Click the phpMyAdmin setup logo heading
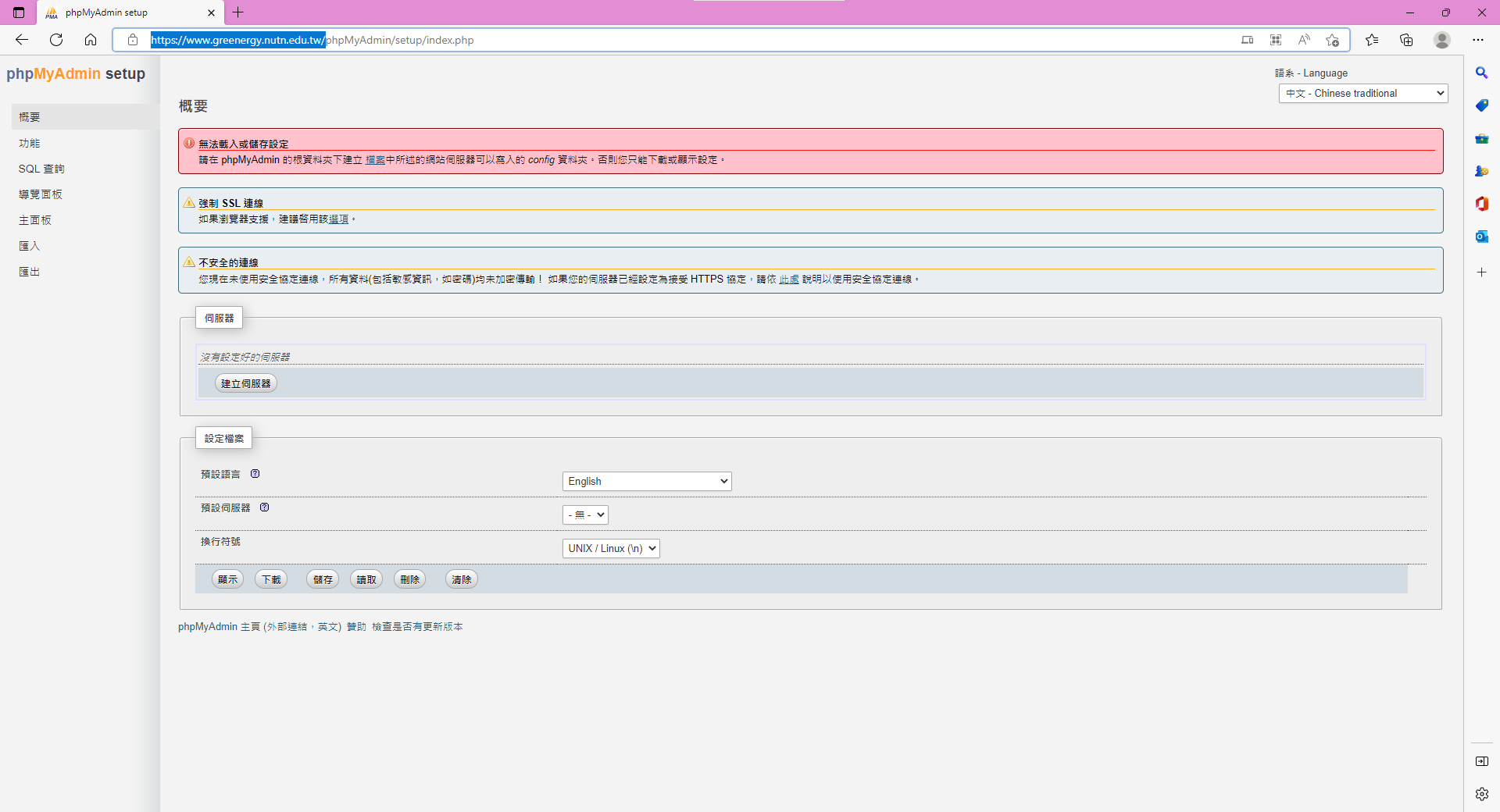1500x812 pixels. [x=76, y=73]
